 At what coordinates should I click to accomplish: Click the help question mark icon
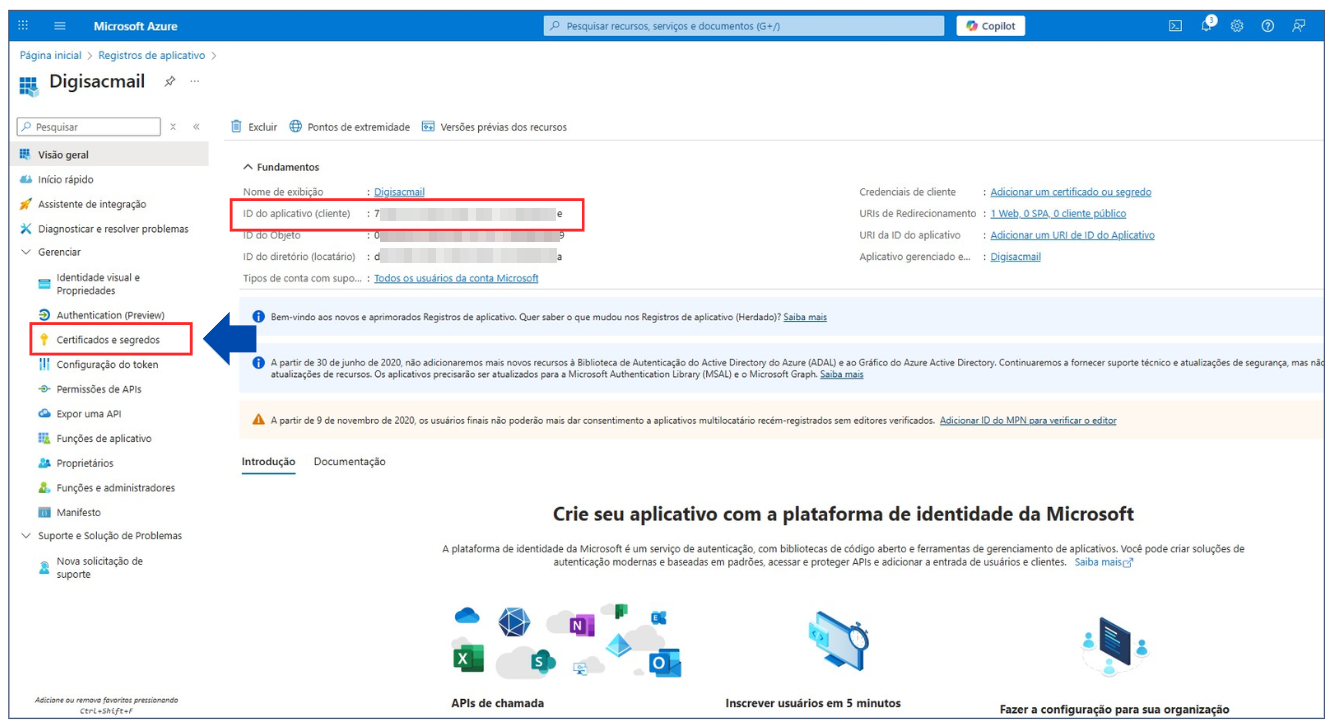(x=1267, y=26)
